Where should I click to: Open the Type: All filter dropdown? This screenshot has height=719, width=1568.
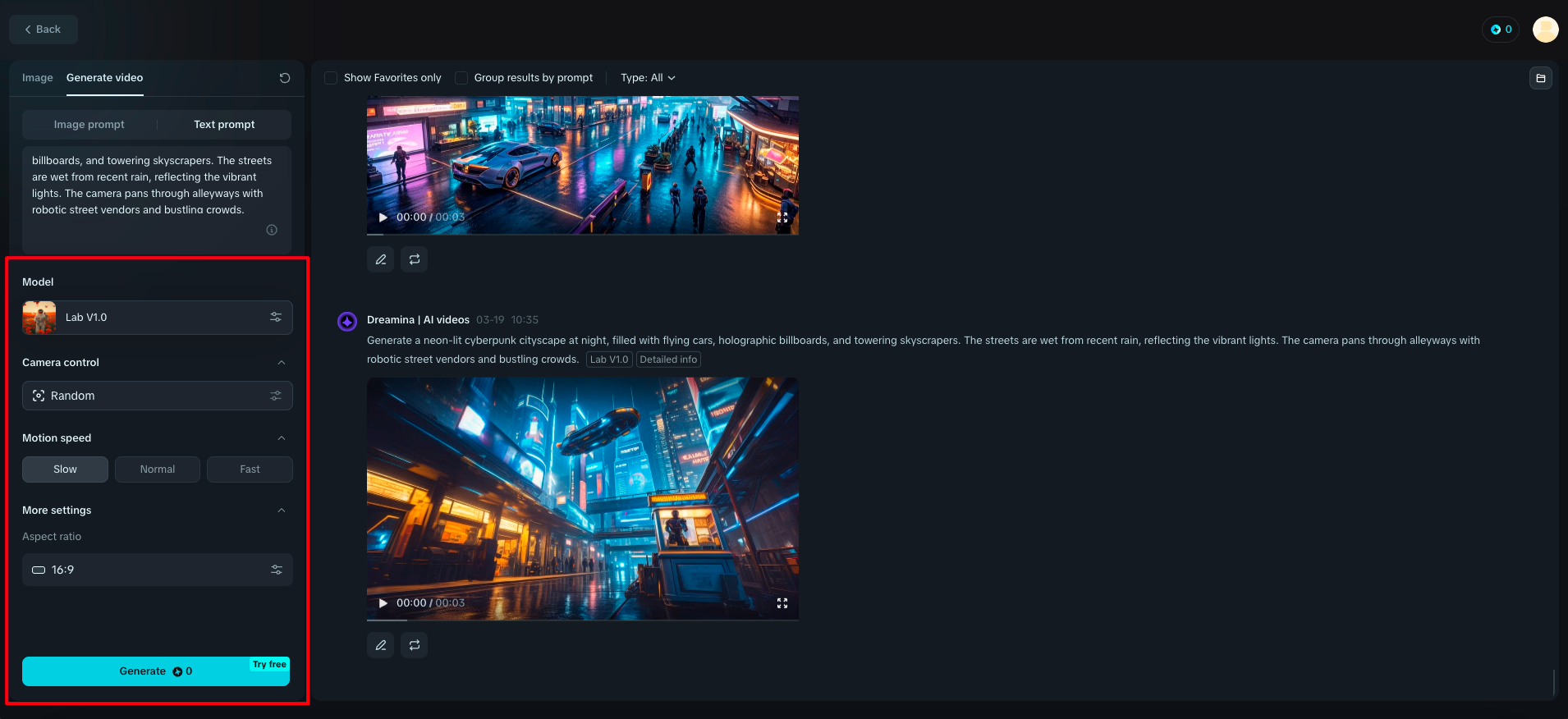coord(648,78)
